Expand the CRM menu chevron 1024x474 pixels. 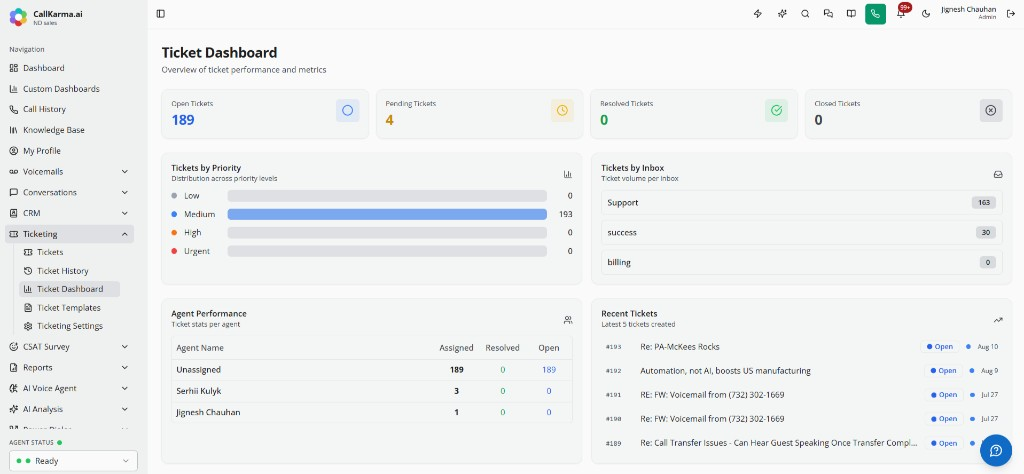(125, 213)
